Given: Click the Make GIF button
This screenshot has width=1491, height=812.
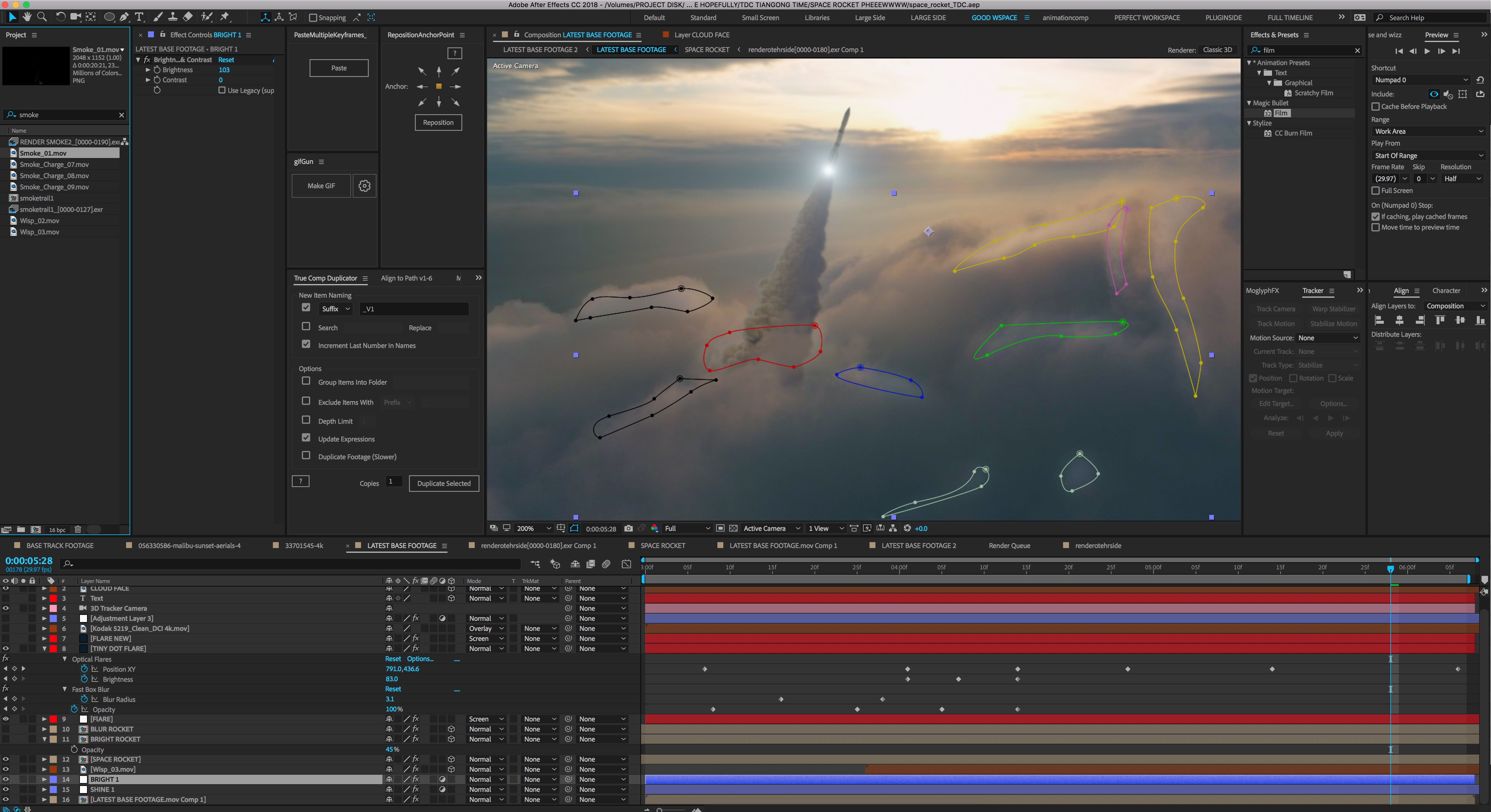Looking at the screenshot, I should pos(321,186).
